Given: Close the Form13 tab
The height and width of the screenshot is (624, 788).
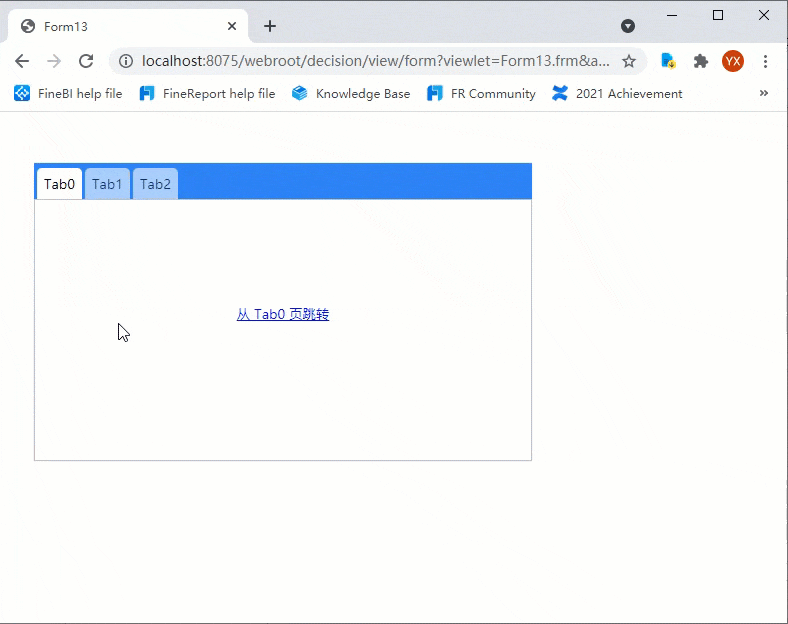Looking at the screenshot, I should 232,26.
